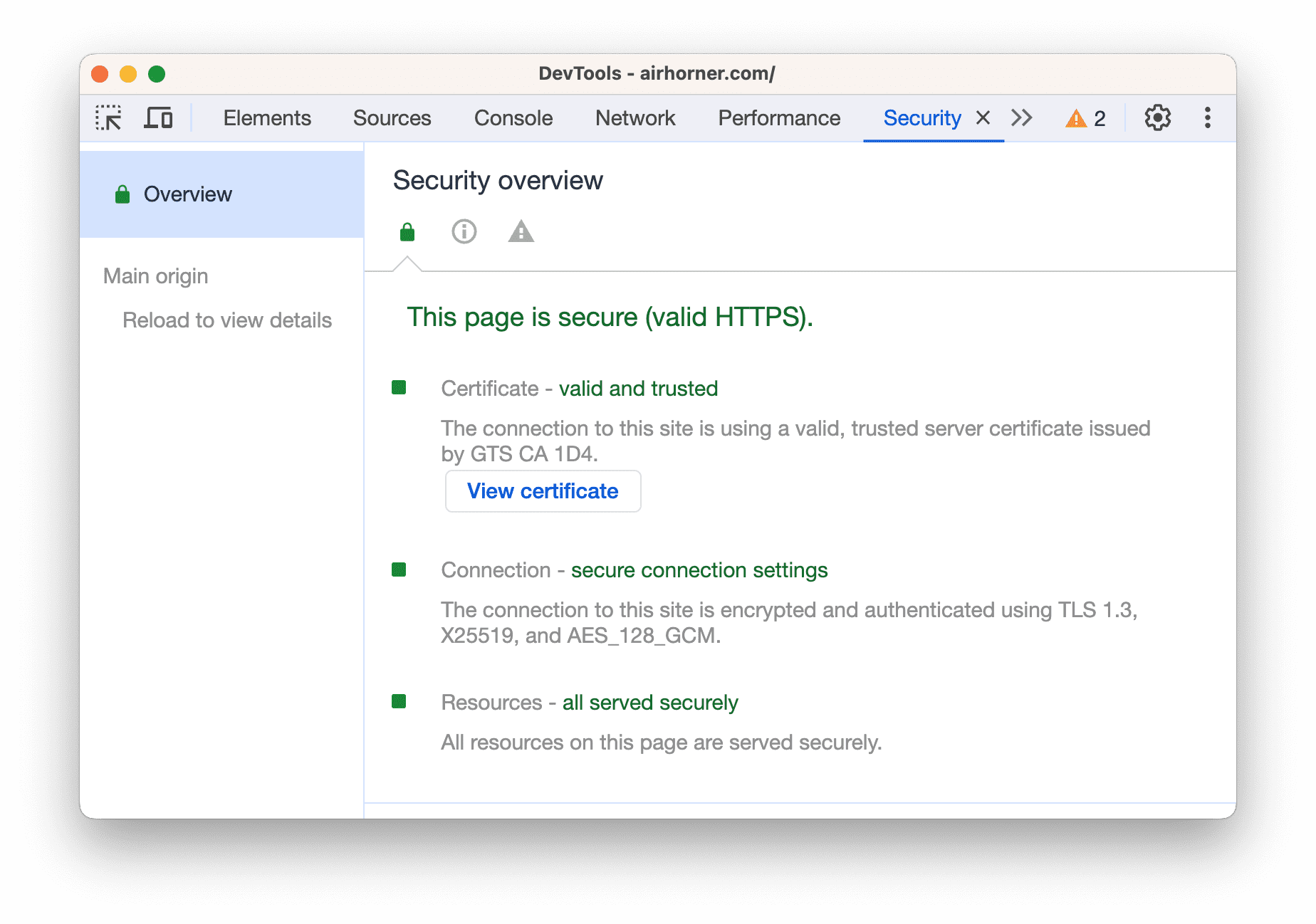The image size is (1316, 924).
Task: Select Overview in the sidebar
Action: (x=188, y=194)
